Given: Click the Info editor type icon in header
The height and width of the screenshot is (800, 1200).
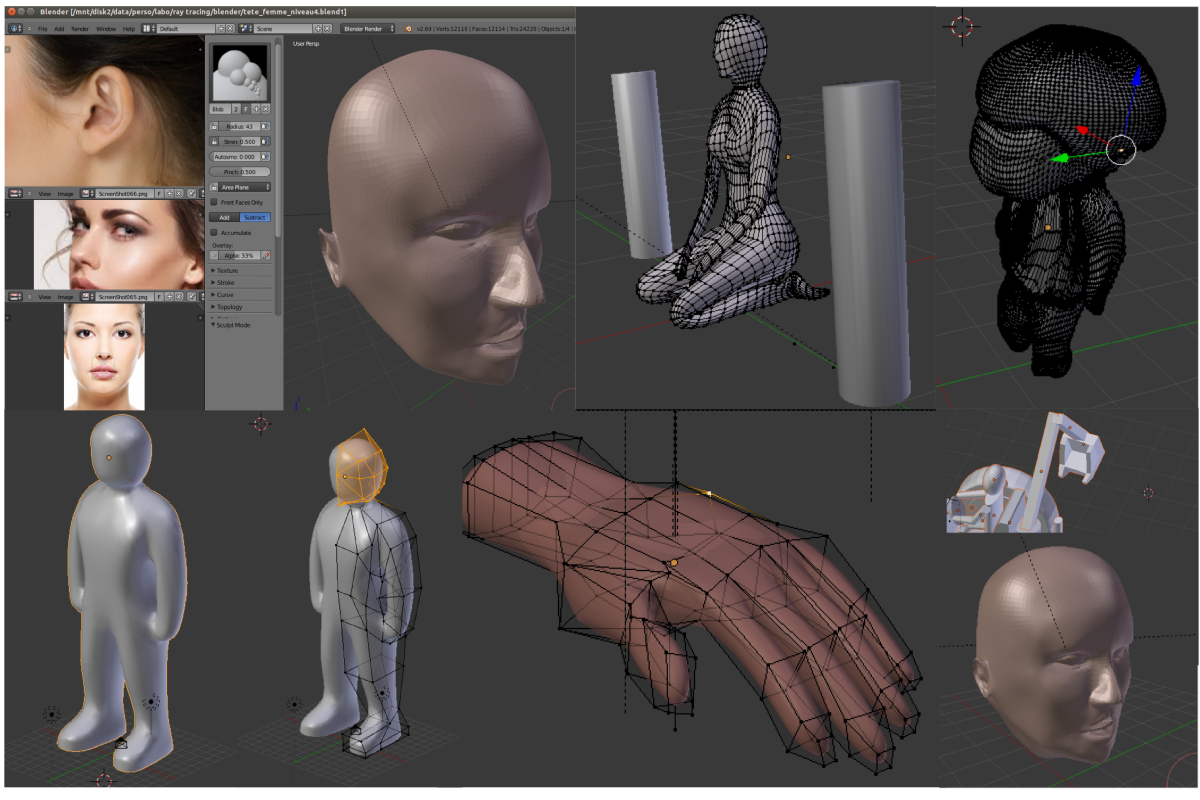Looking at the screenshot, I should click(15, 29).
